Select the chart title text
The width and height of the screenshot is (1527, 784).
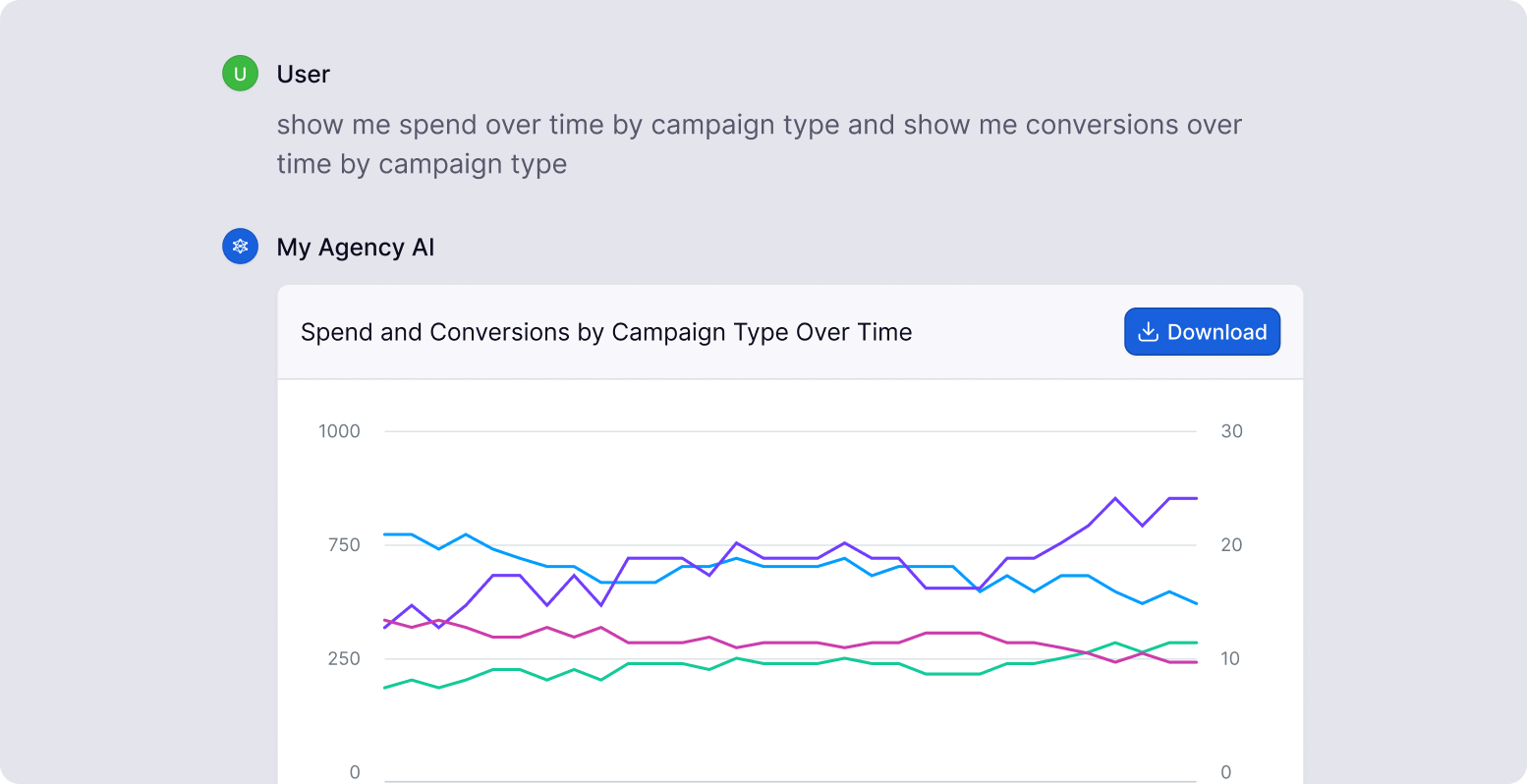606,332
